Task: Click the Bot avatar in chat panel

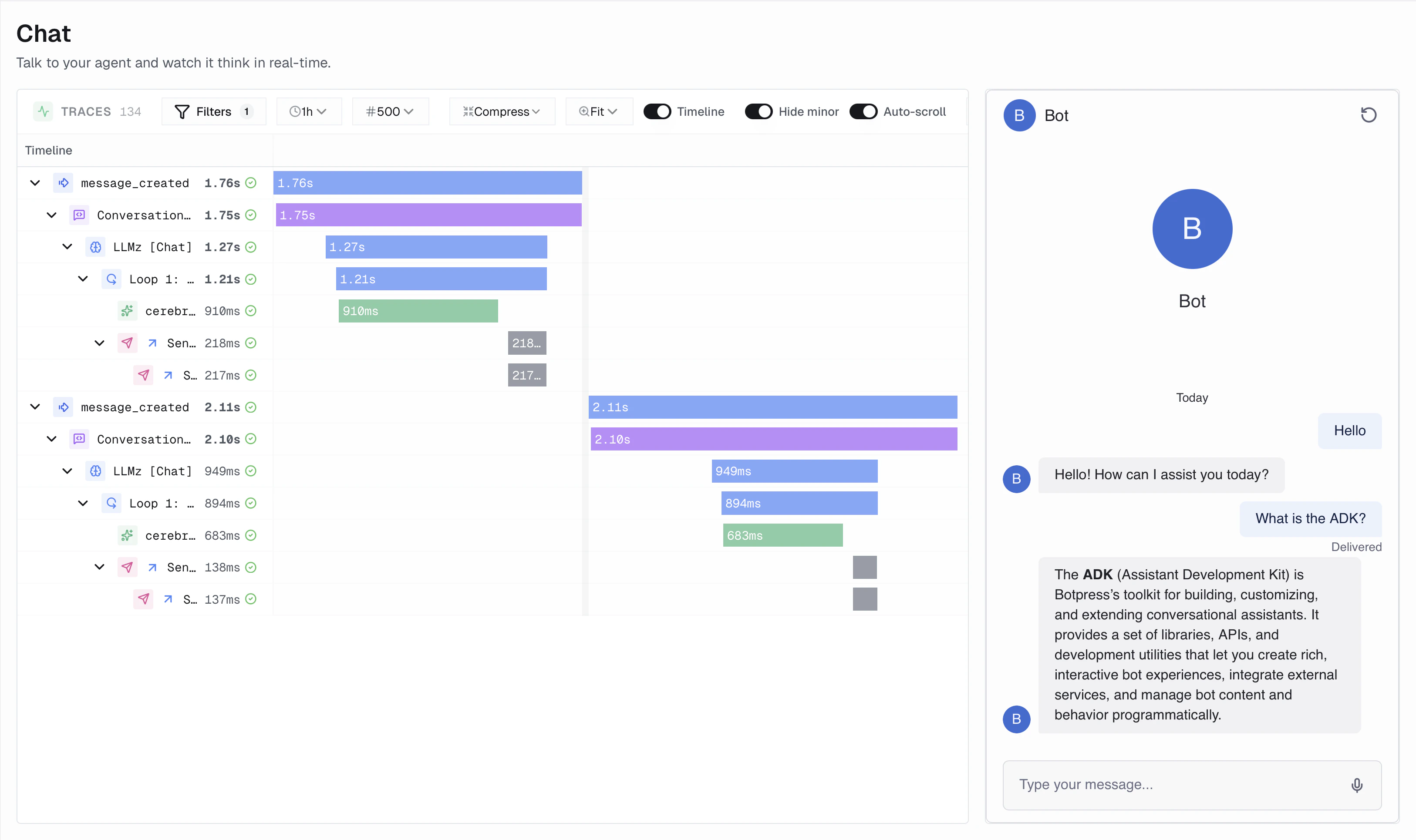Action: [1192, 228]
